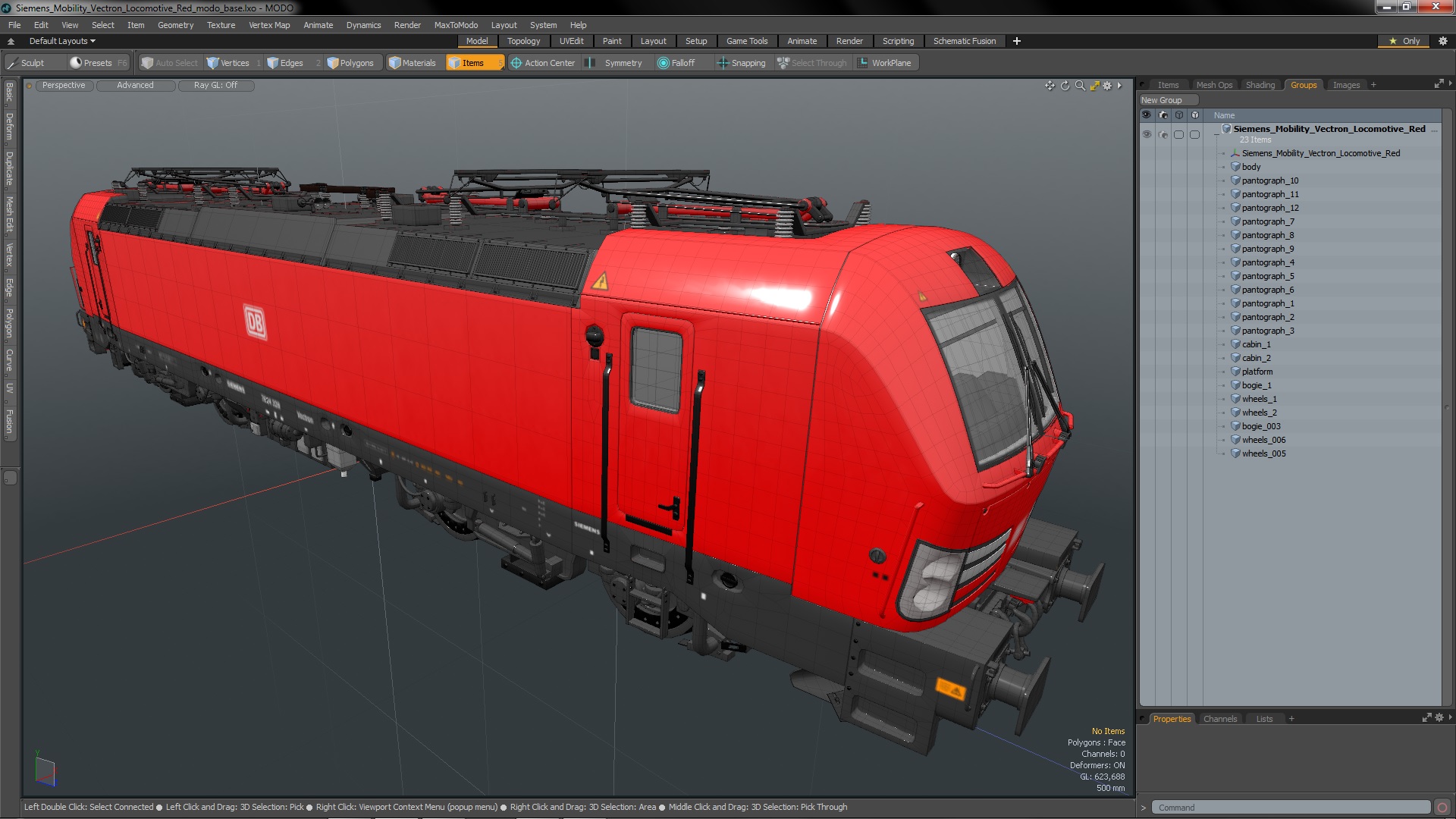Click the Ray GL: Off button
1456x819 pixels.
(x=215, y=86)
